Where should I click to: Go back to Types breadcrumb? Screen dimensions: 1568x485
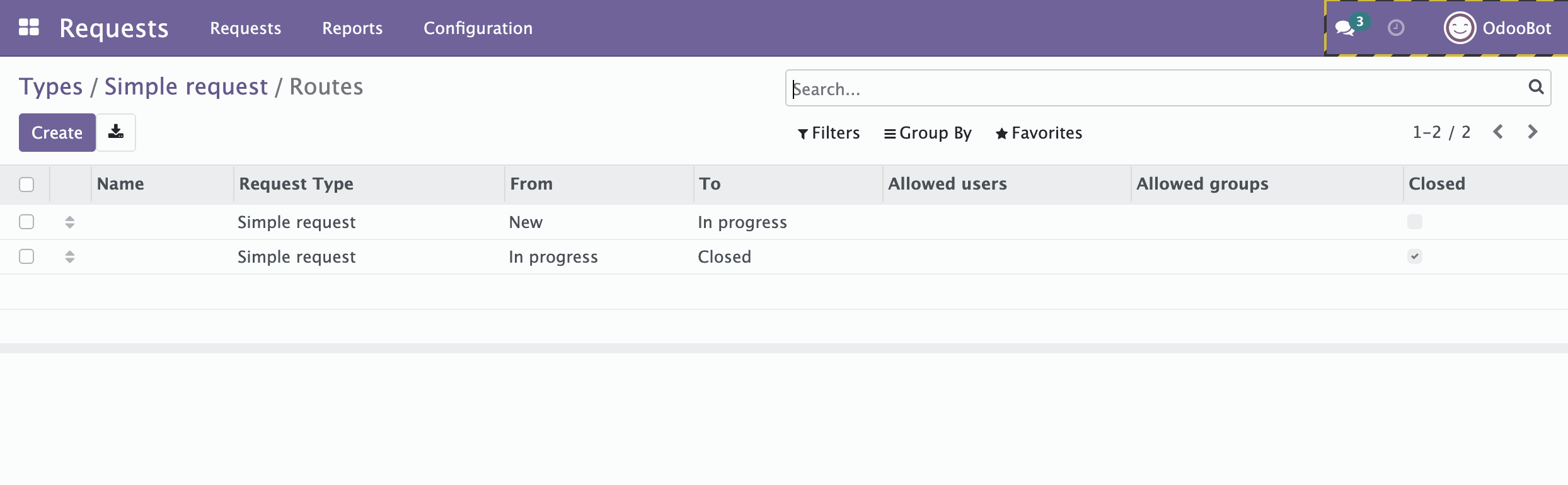coord(51,87)
